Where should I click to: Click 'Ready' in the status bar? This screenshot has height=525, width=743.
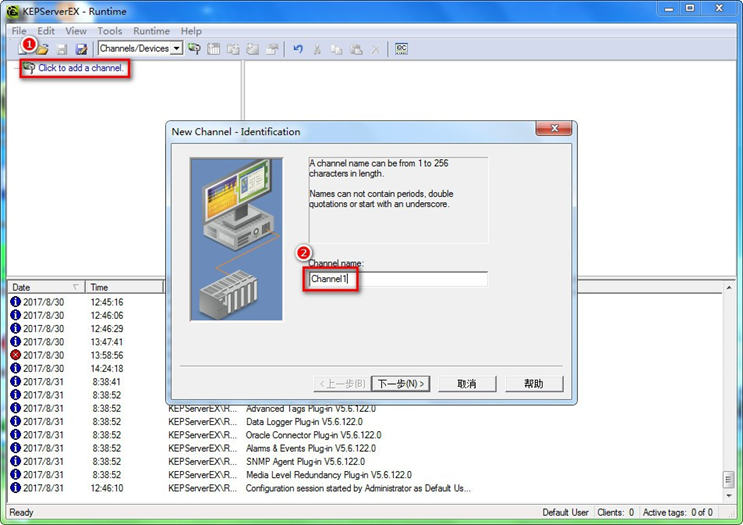21,512
